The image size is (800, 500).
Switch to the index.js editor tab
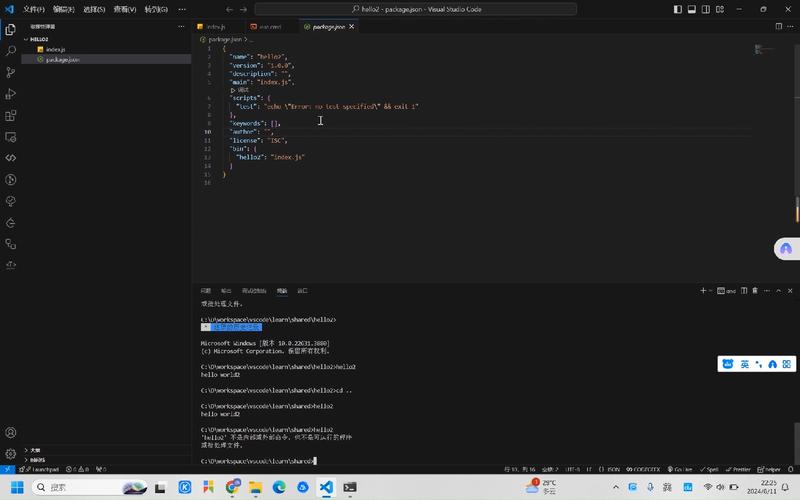[216, 27]
